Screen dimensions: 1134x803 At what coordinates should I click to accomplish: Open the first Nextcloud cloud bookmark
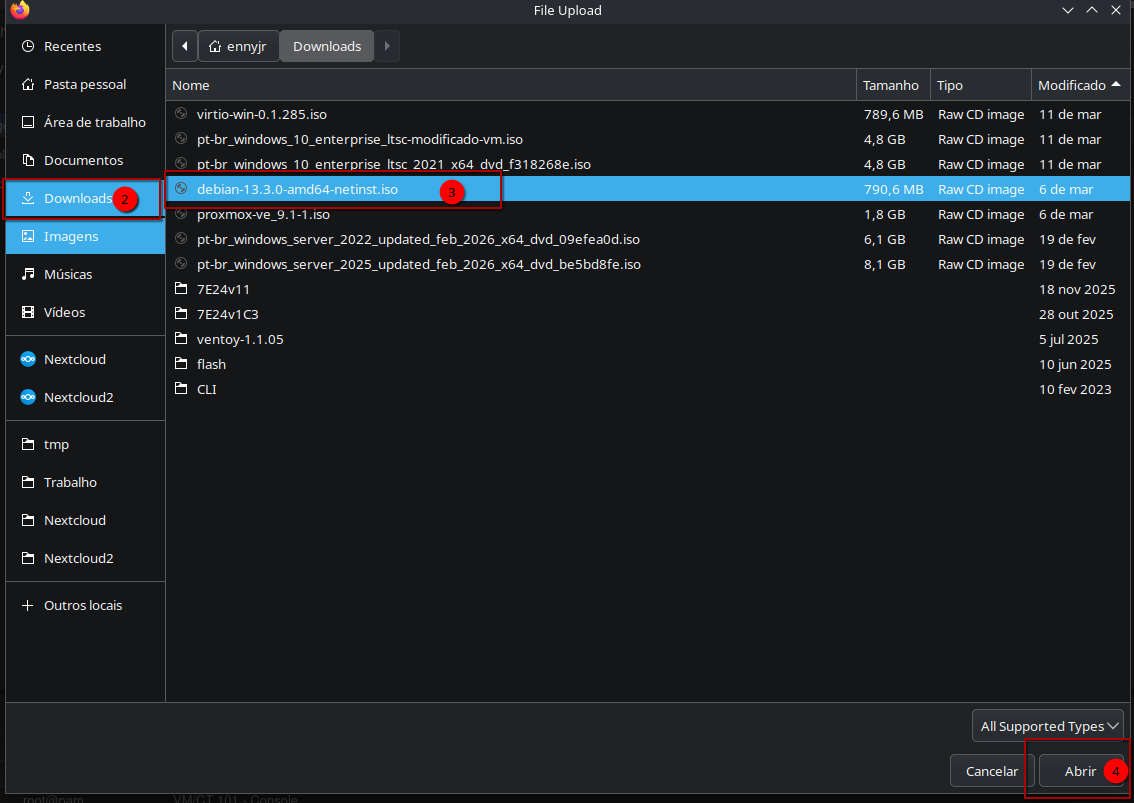[x=74, y=359]
